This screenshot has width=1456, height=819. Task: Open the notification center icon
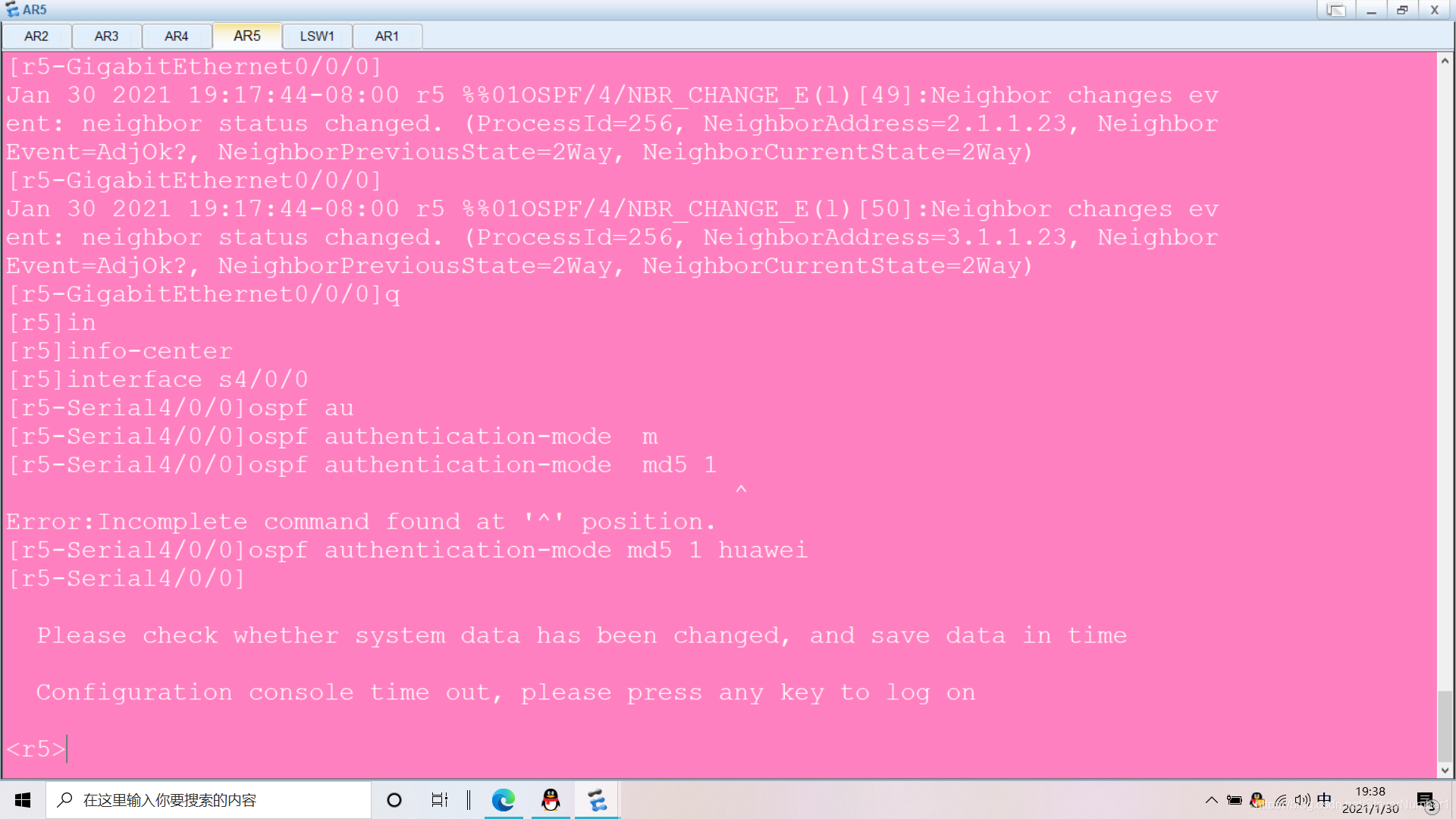coord(1425,800)
